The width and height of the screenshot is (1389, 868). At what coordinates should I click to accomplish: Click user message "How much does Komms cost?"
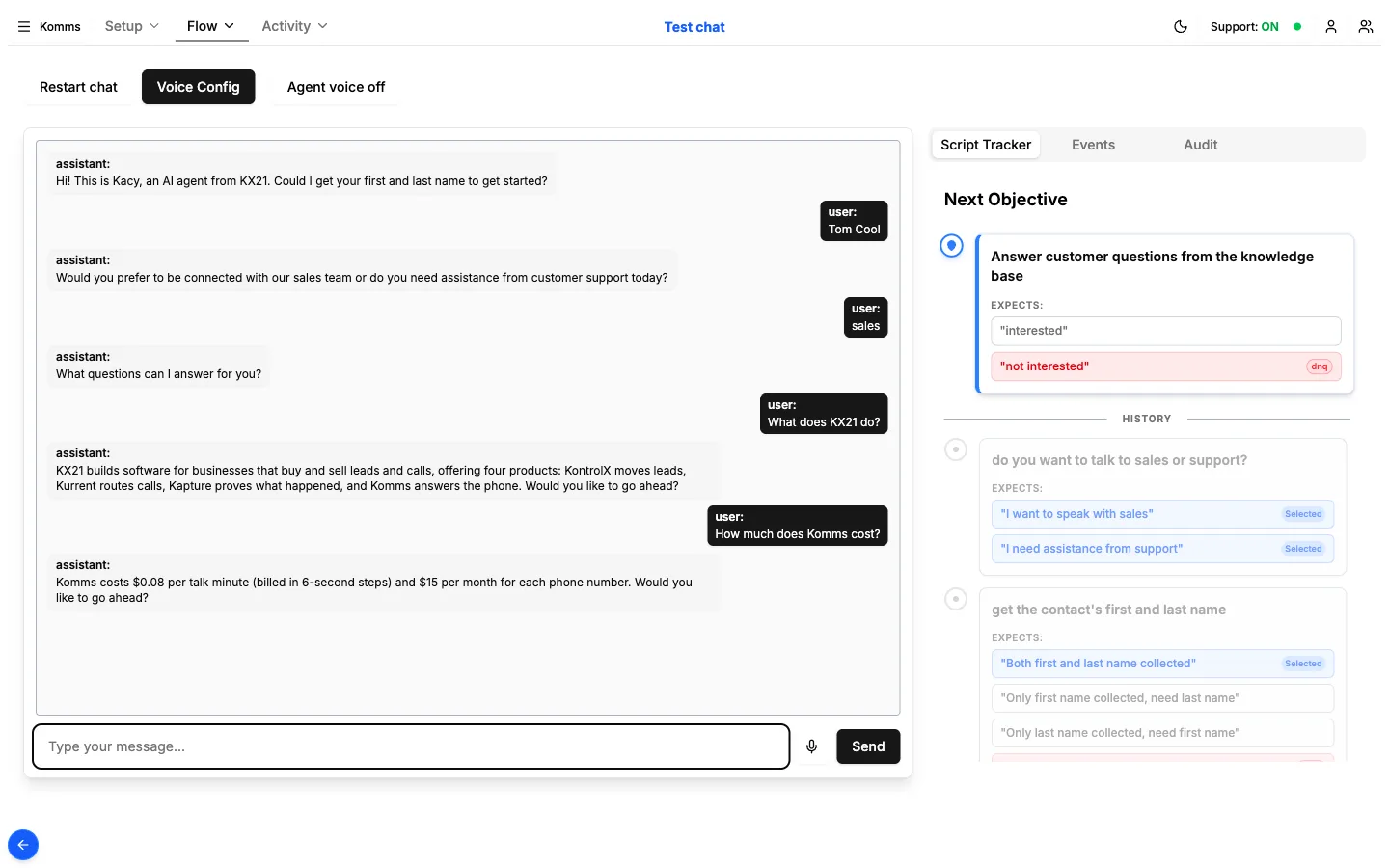pos(797,526)
